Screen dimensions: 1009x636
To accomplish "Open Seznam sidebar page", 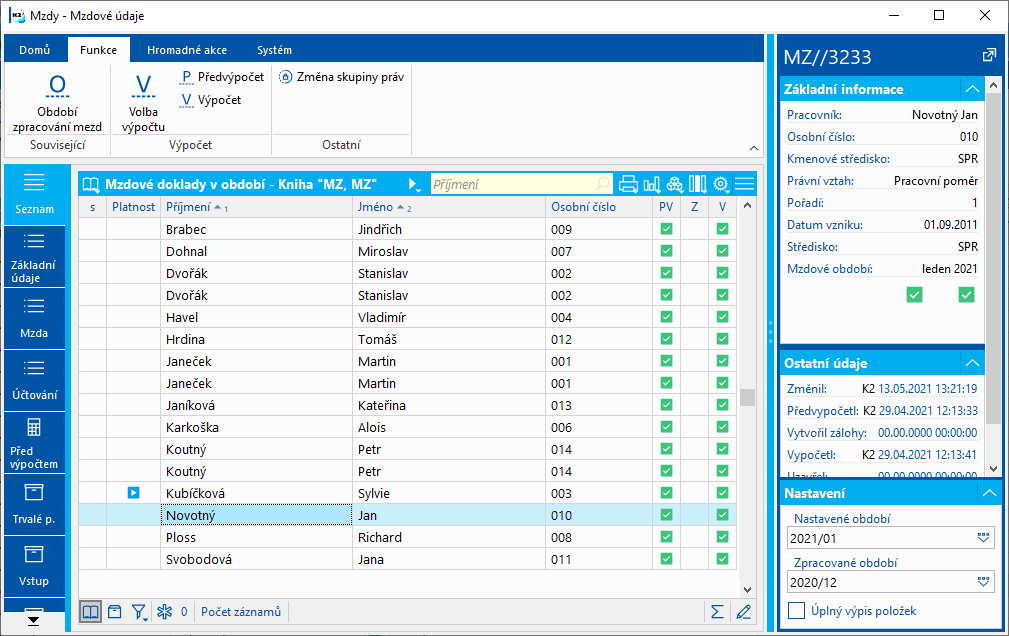I will [34, 194].
